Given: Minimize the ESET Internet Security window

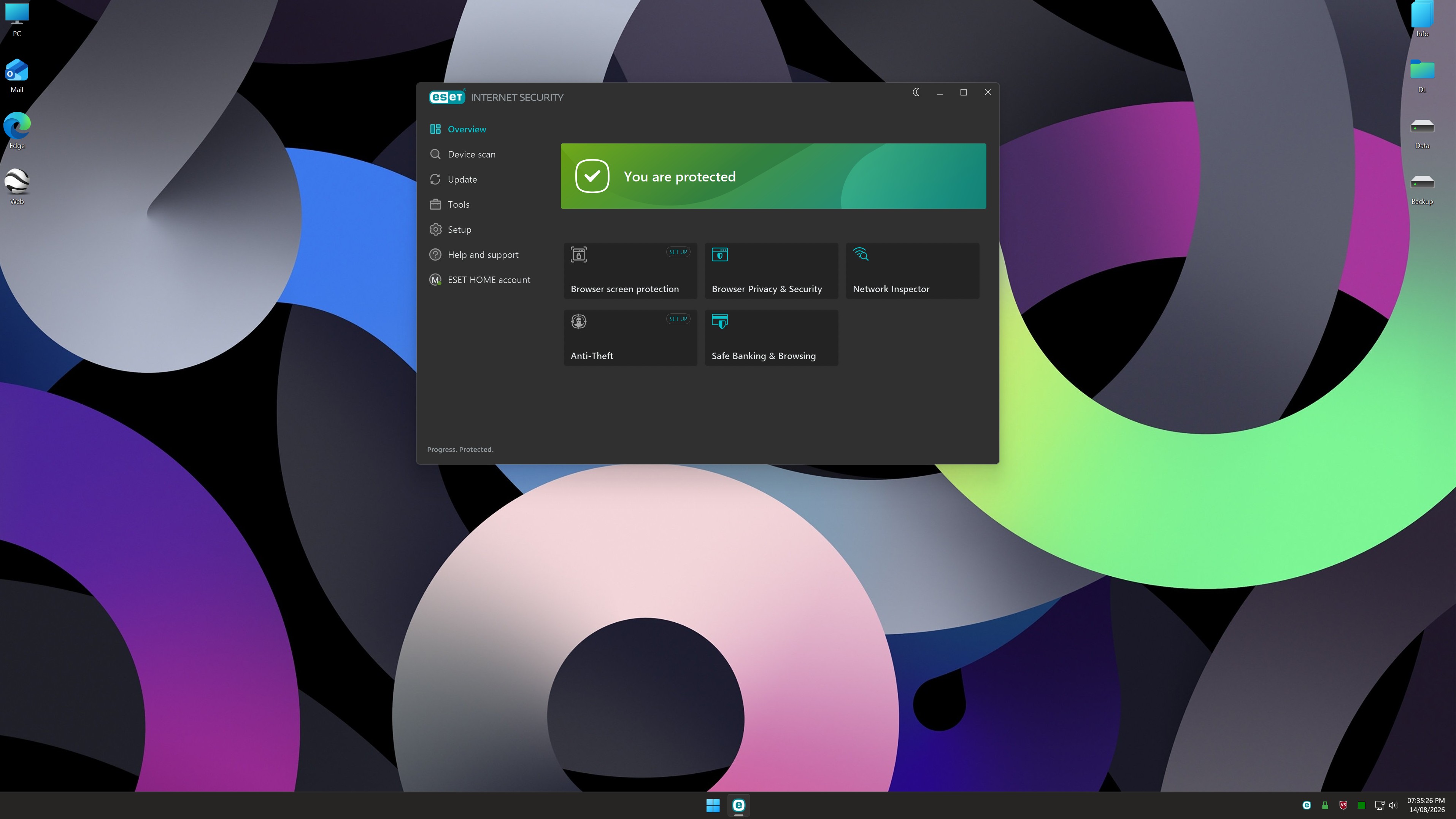Looking at the screenshot, I should 940,92.
